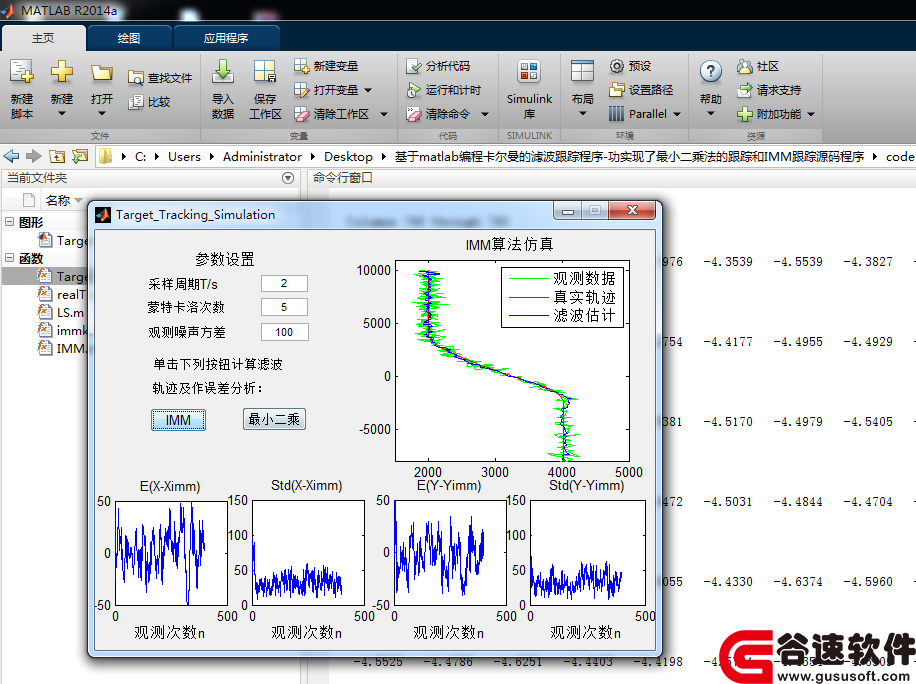
Task: Open the Parallel dropdown arrow
Action: (677, 114)
